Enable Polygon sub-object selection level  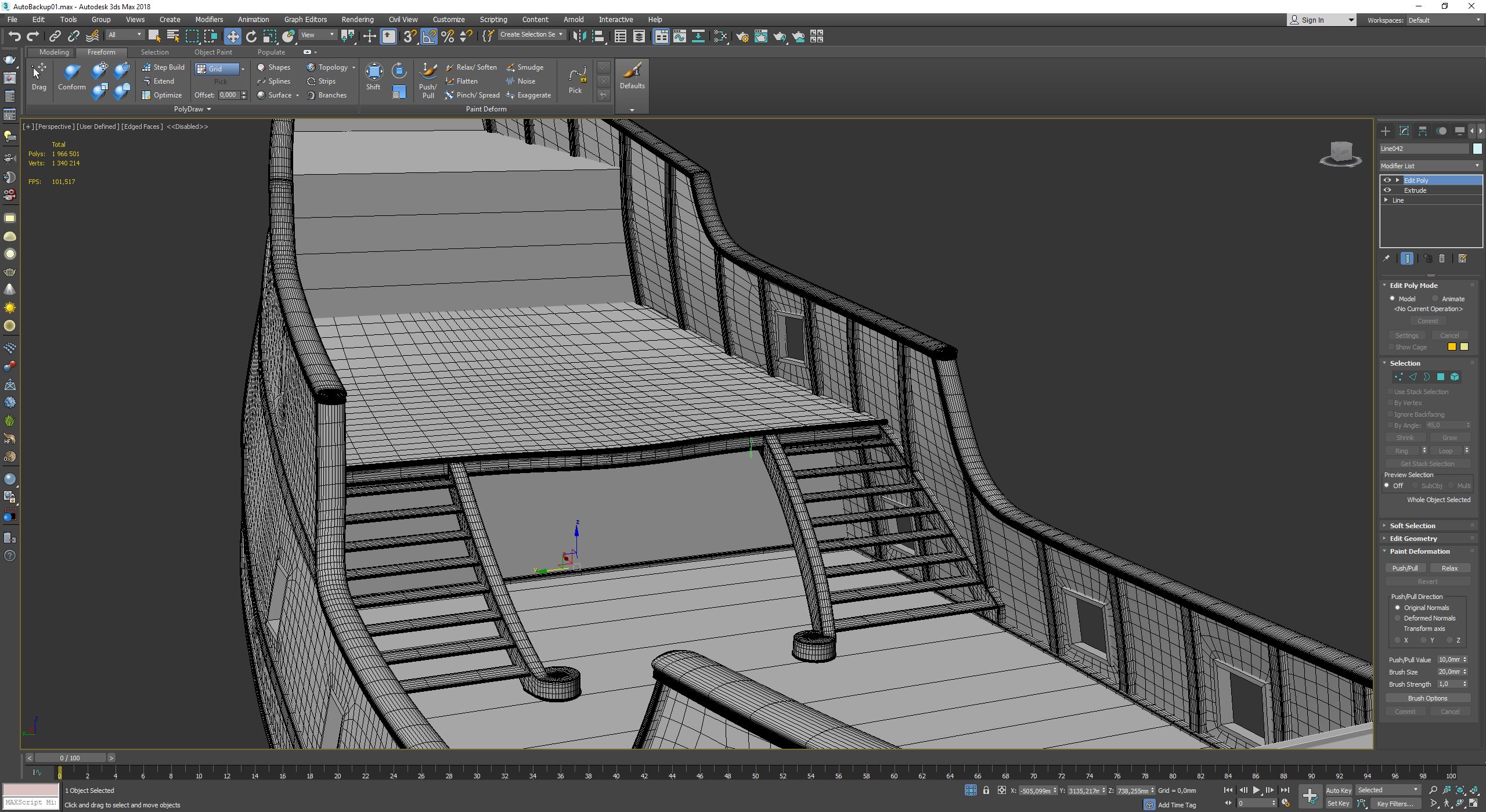pyautogui.click(x=1441, y=377)
